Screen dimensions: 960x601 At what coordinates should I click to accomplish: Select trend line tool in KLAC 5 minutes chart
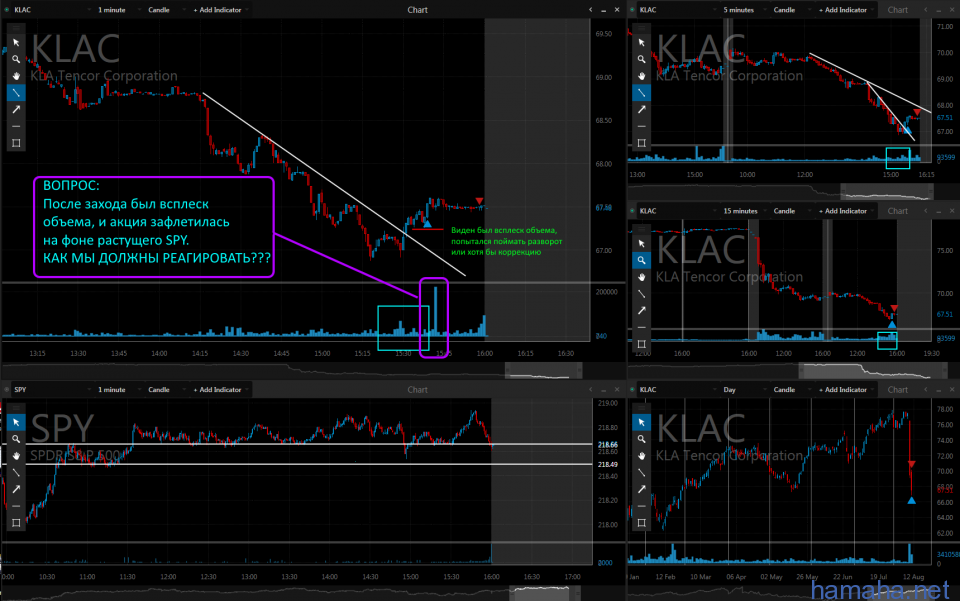641,92
